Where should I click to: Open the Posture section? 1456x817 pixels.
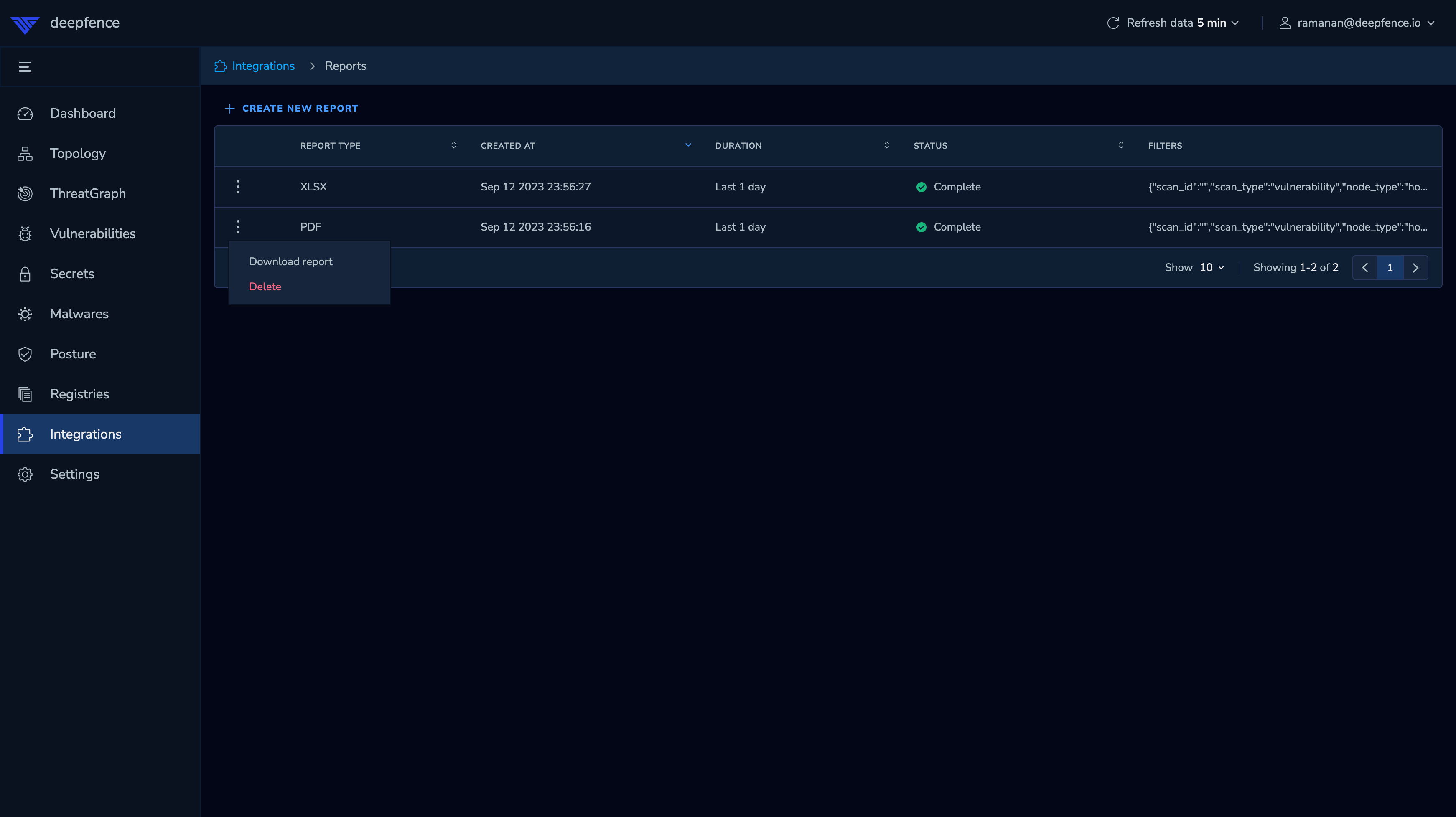point(73,354)
